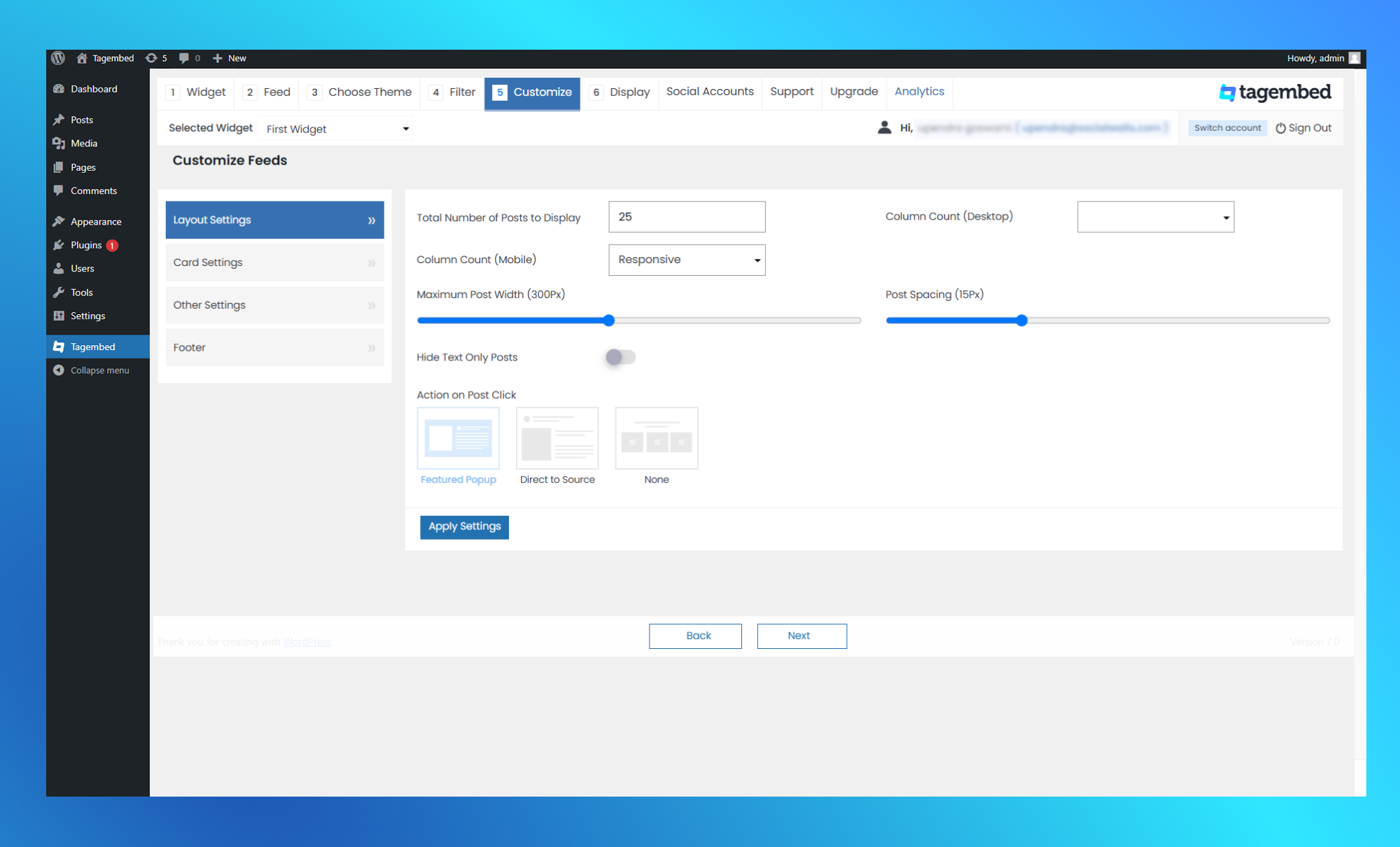Go to the Widget step tab
Screen dimensions: 1400x847
point(196,92)
